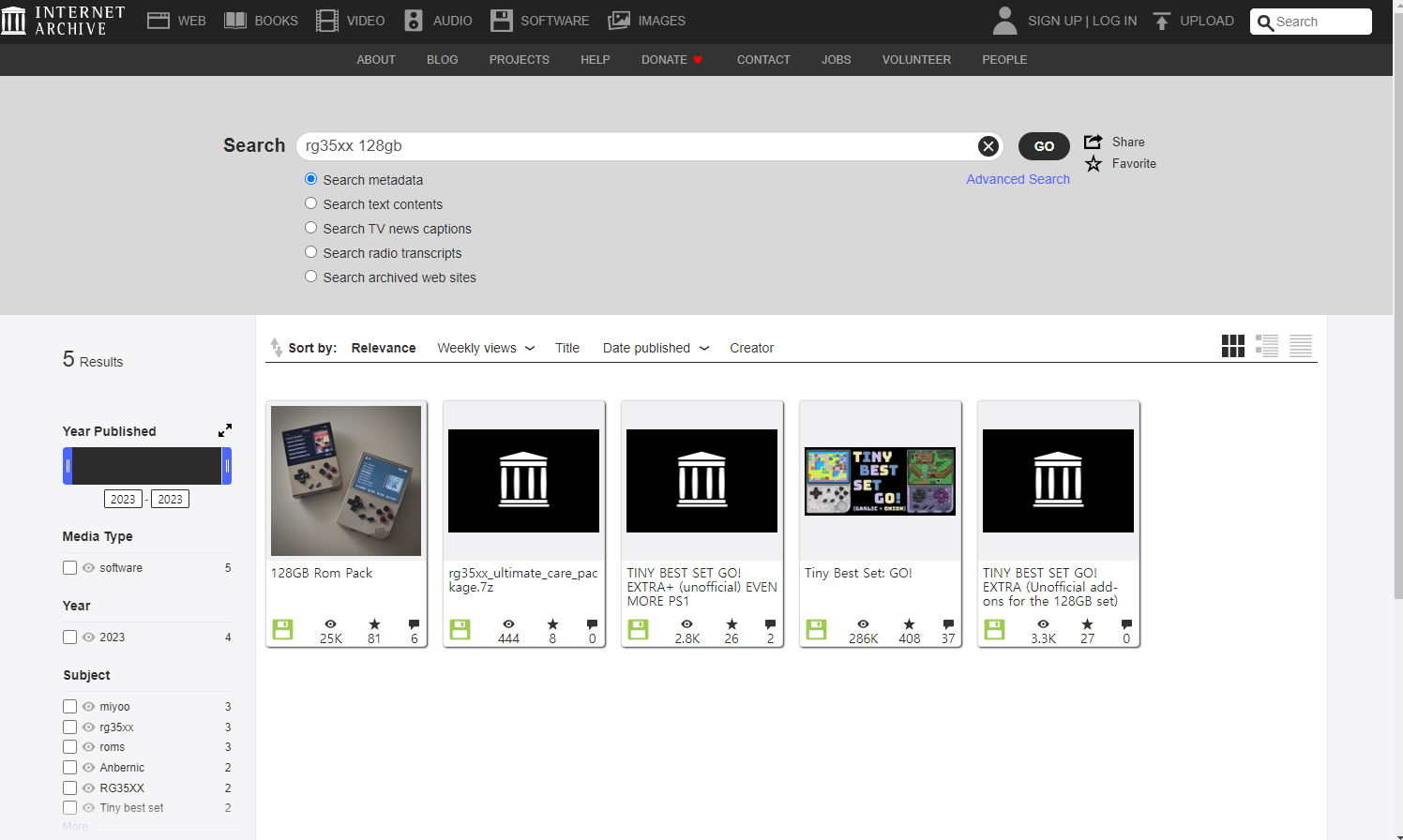Check the 2023 year filter

[69, 637]
